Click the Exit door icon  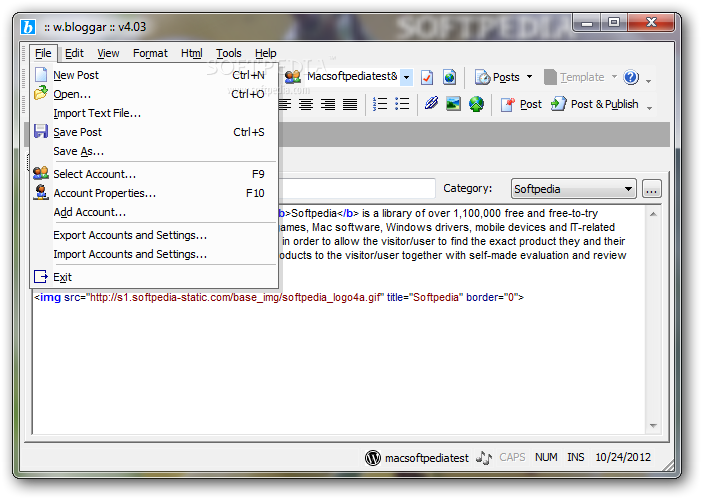(41, 277)
